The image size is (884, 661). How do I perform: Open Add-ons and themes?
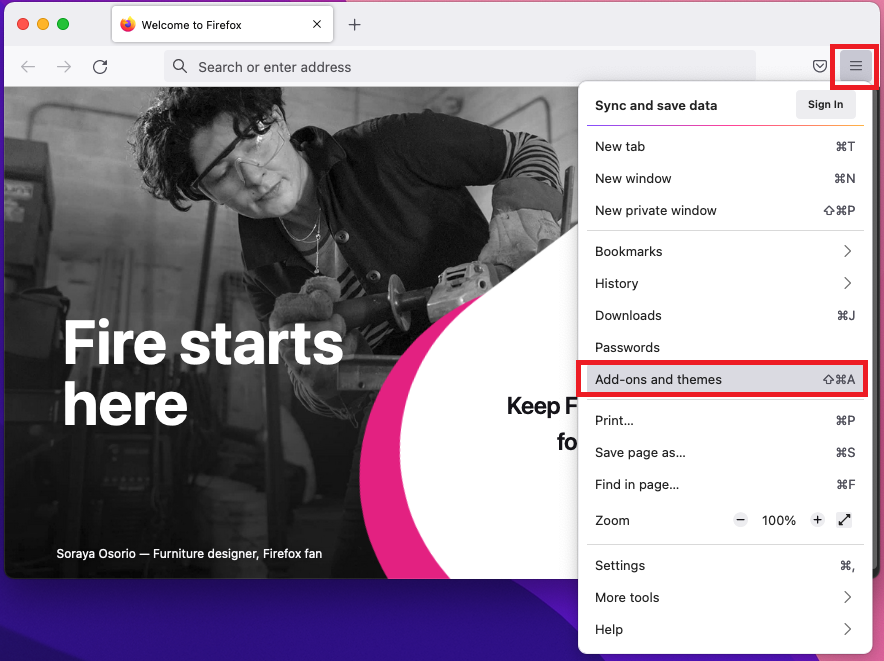[x=725, y=380]
